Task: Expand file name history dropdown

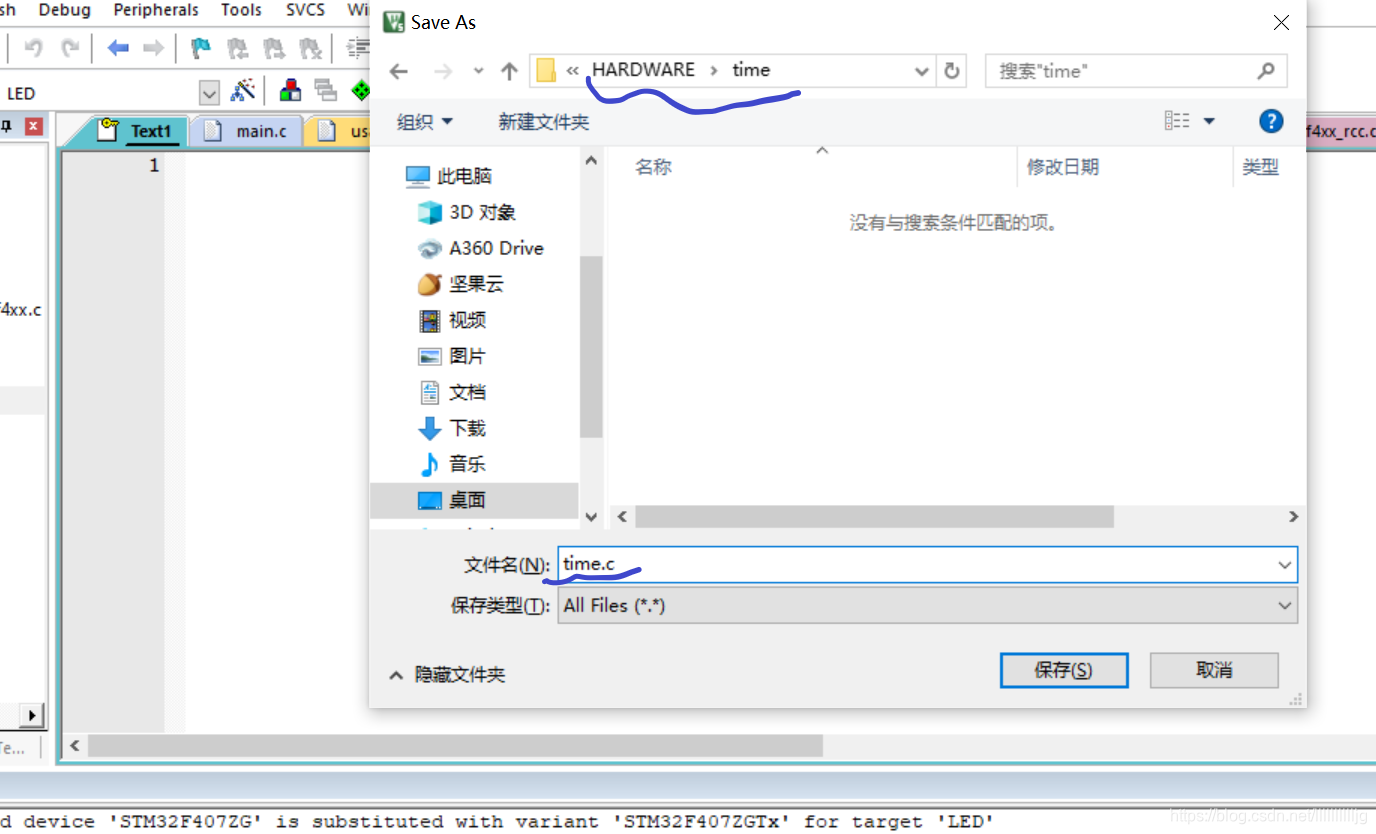Action: pyautogui.click(x=1285, y=565)
